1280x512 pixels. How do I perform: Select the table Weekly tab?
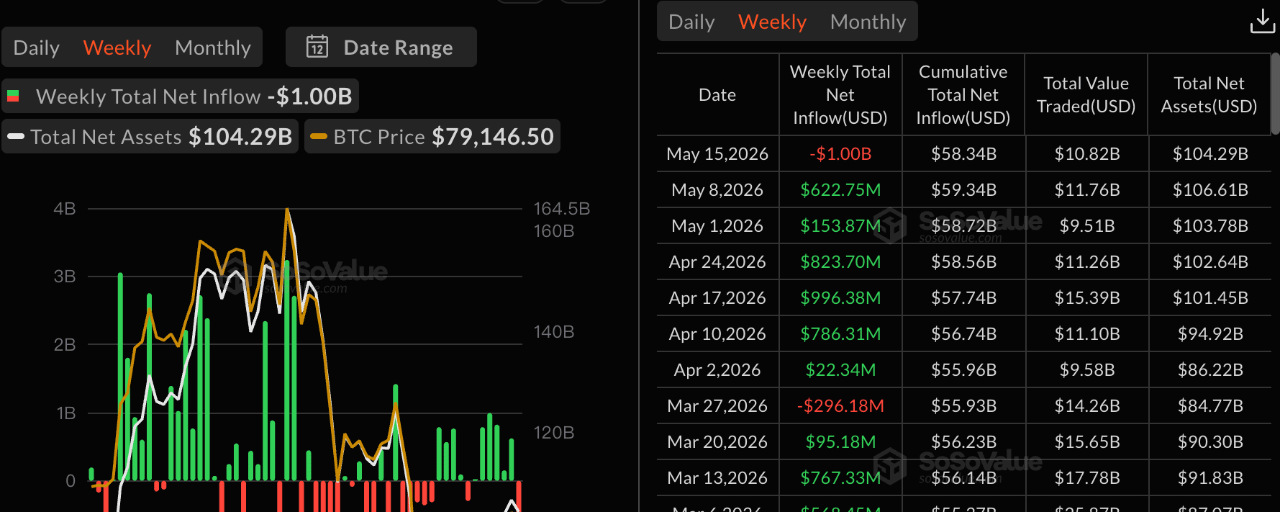point(772,21)
